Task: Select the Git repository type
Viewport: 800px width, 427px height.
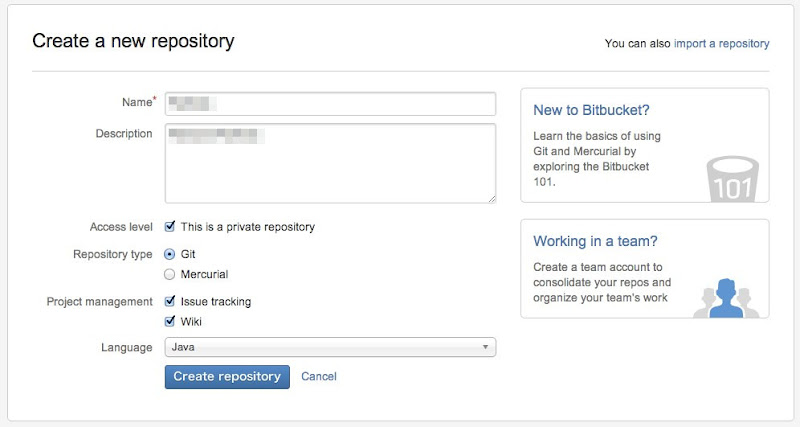Action: tap(170, 254)
